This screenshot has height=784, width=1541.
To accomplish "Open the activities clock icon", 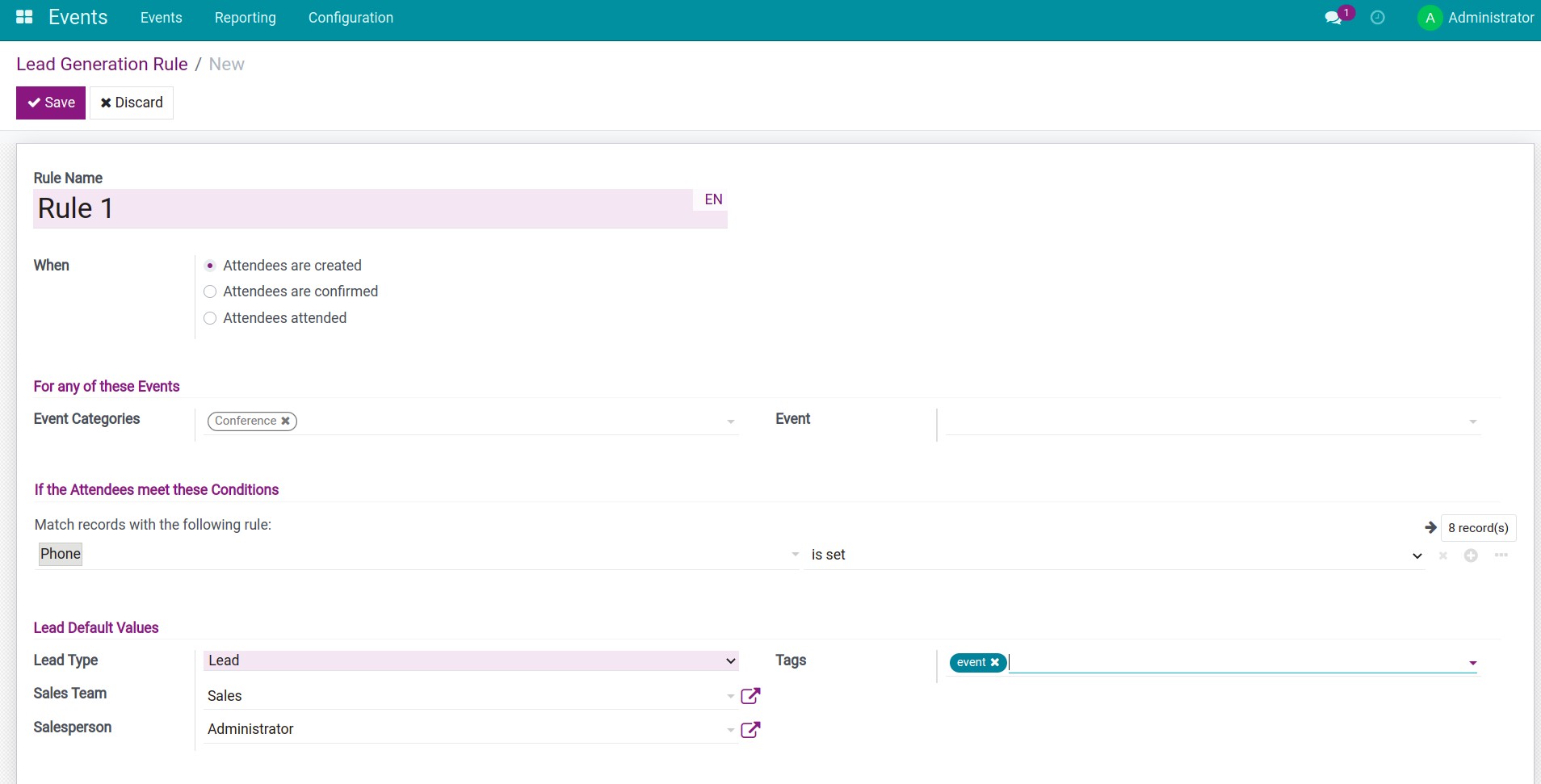I will (1378, 18).
